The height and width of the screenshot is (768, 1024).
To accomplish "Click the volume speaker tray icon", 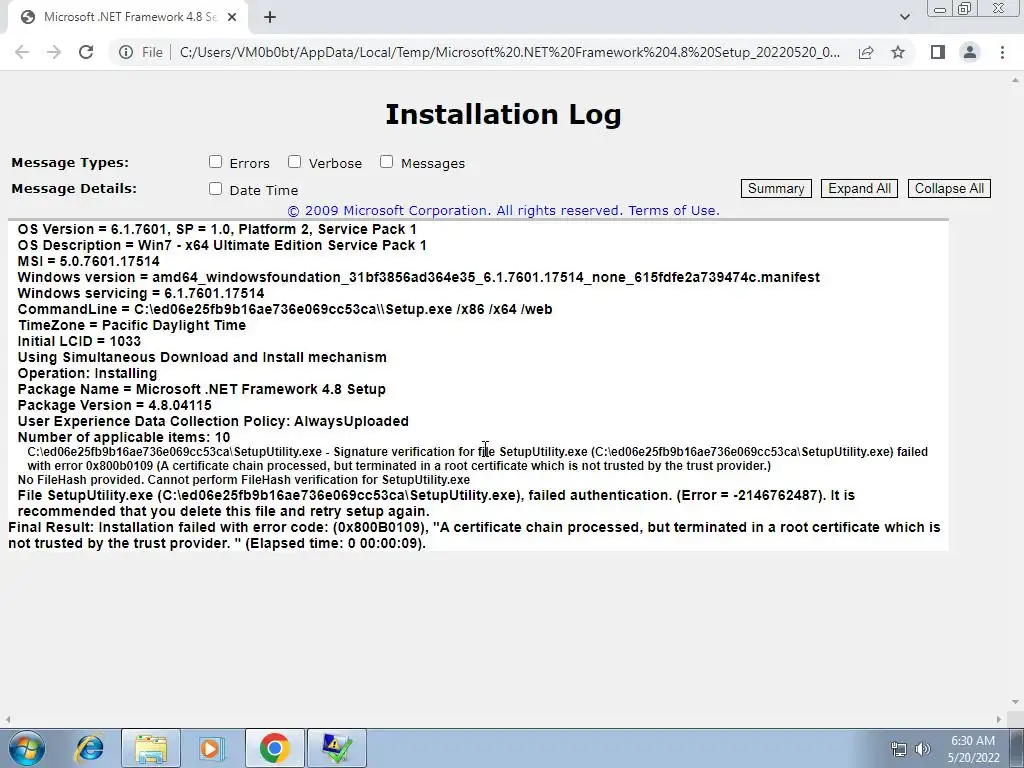I will pyautogui.click(x=922, y=749).
